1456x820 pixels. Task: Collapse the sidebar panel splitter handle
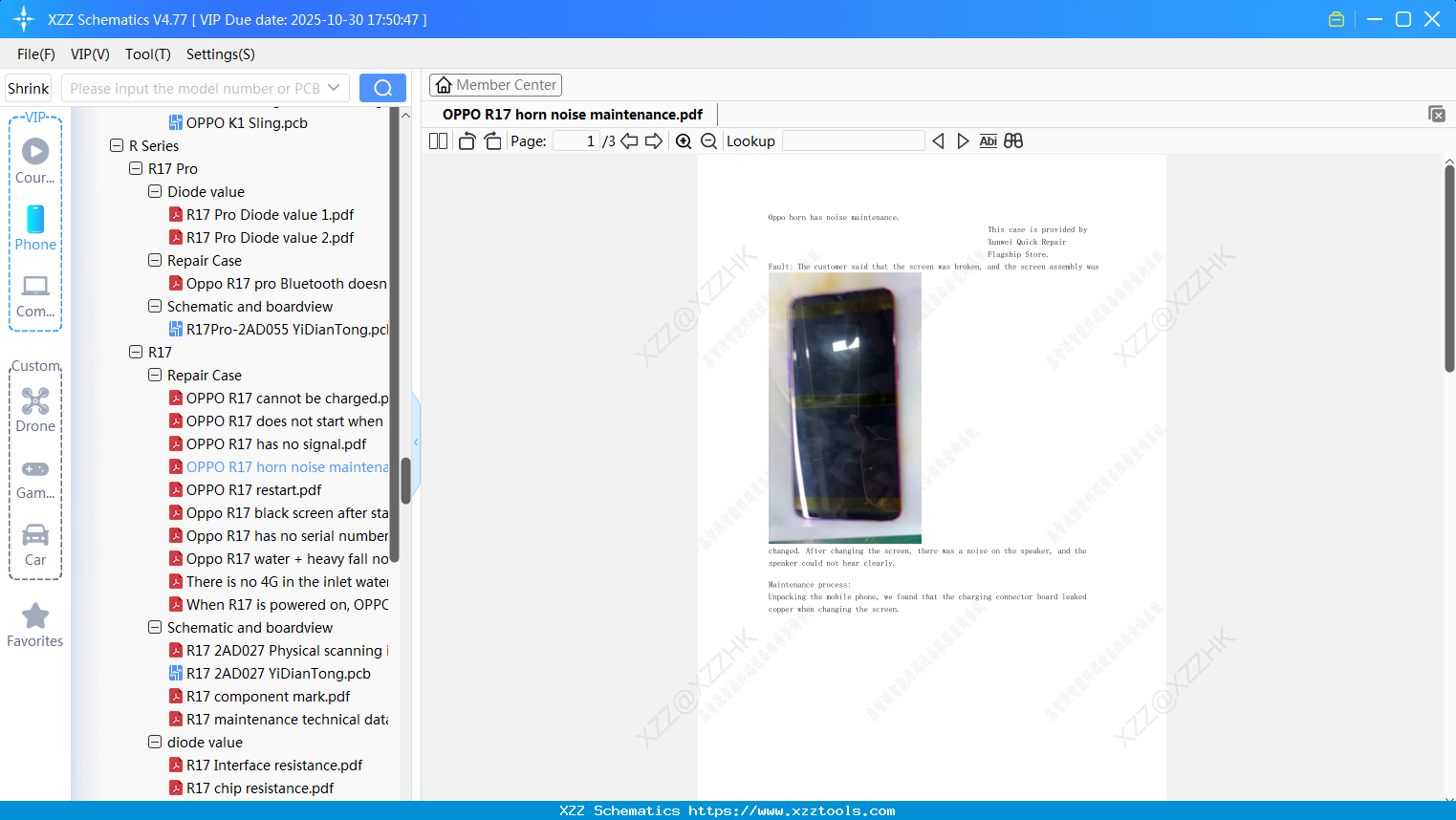point(416,442)
